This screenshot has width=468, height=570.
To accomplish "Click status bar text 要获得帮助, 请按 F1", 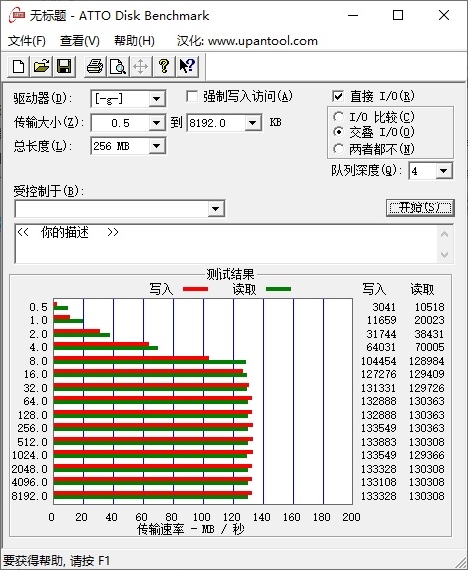I will click(56, 561).
